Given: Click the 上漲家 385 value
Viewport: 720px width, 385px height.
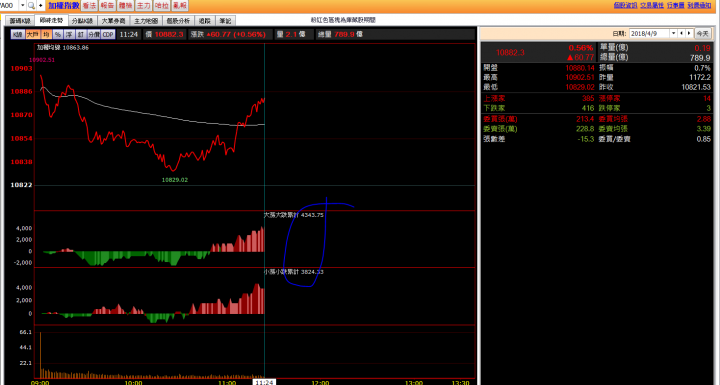Looking at the screenshot, I should pos(587,98).
